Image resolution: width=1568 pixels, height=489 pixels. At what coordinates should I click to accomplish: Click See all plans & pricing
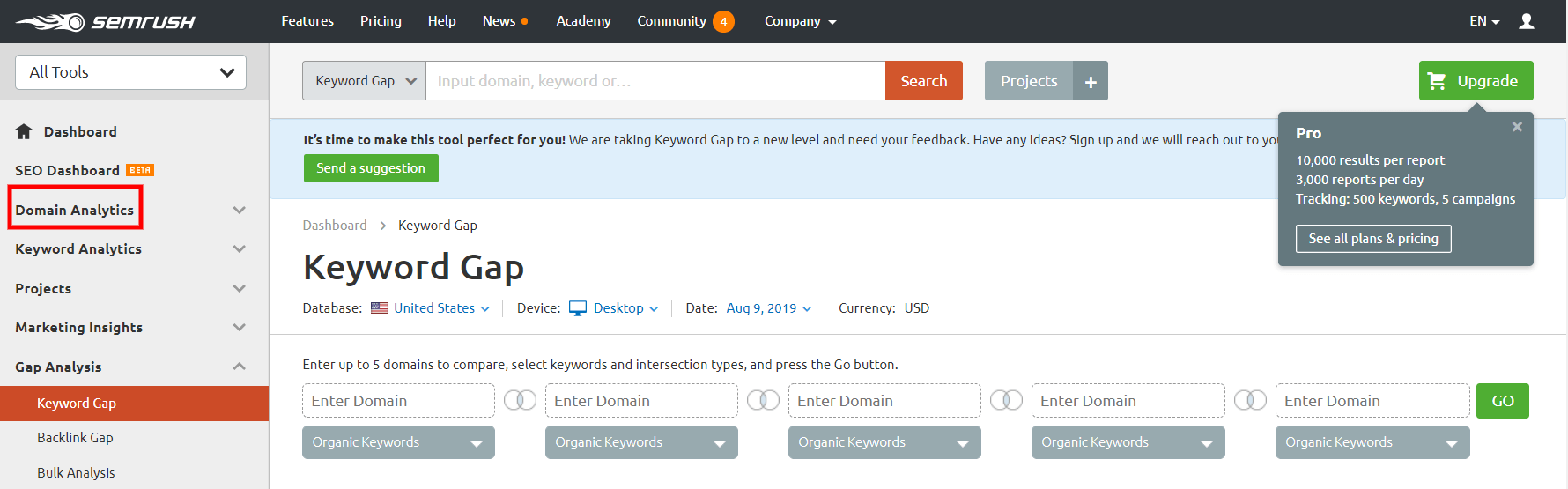tap(1373, 239)
